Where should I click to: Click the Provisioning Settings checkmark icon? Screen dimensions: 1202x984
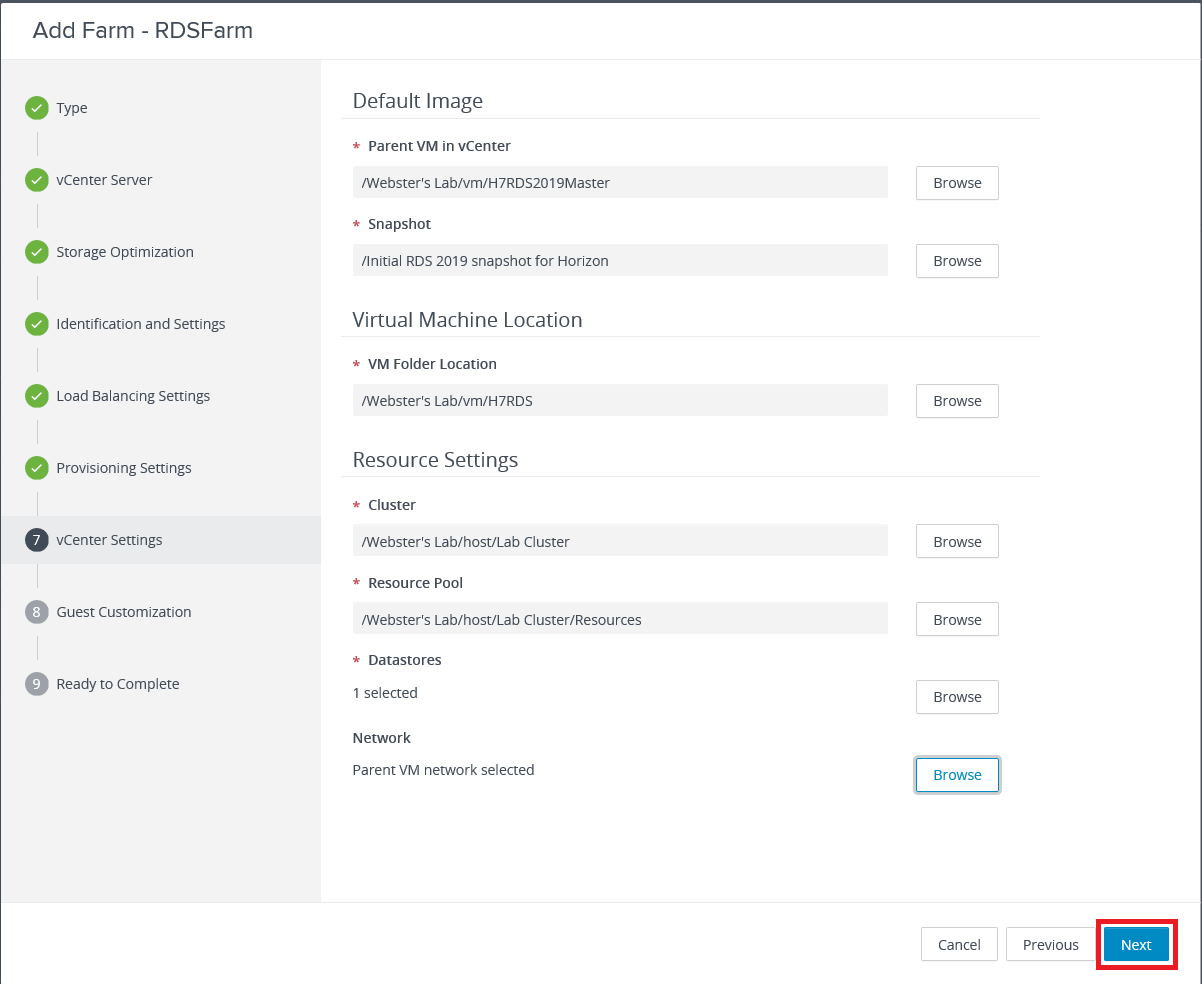tap(37, 468)
